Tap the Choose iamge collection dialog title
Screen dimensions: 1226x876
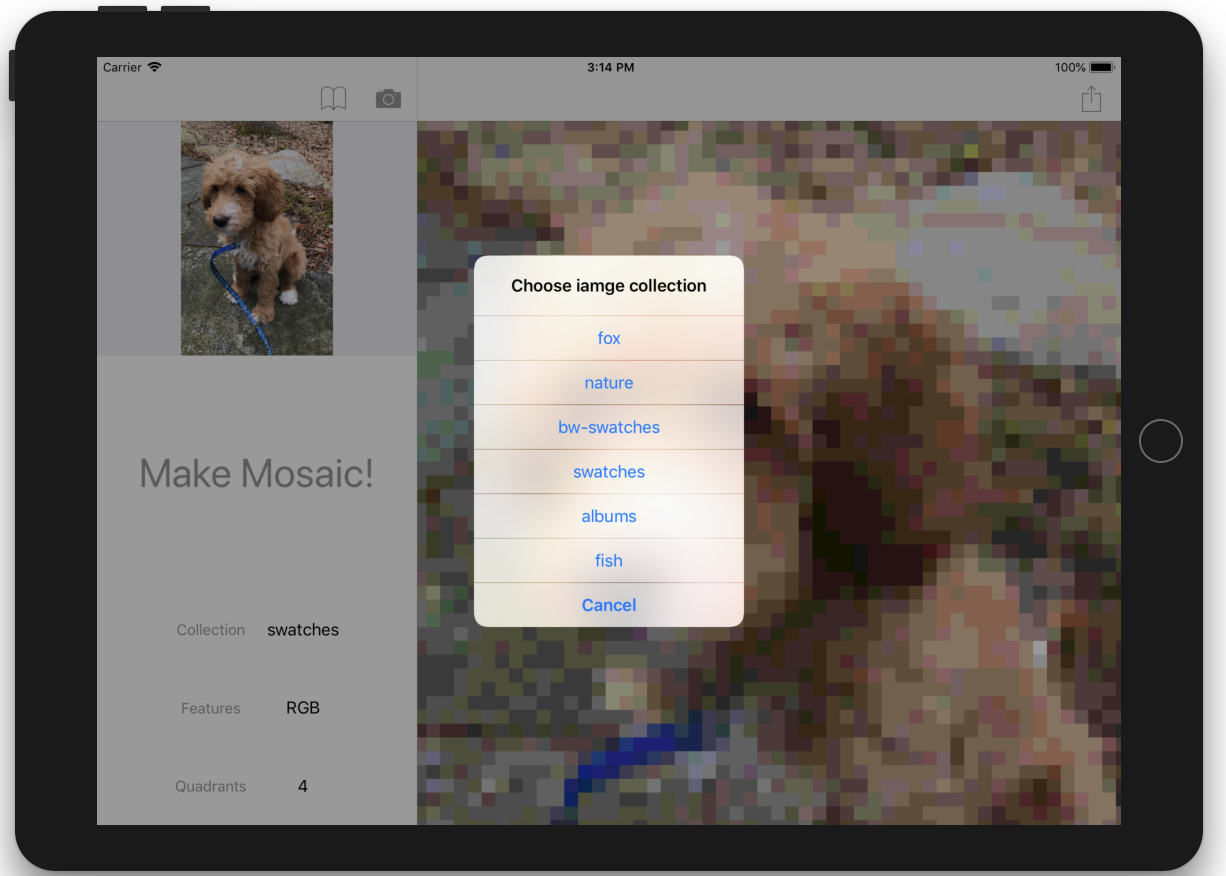pos(609,286)
